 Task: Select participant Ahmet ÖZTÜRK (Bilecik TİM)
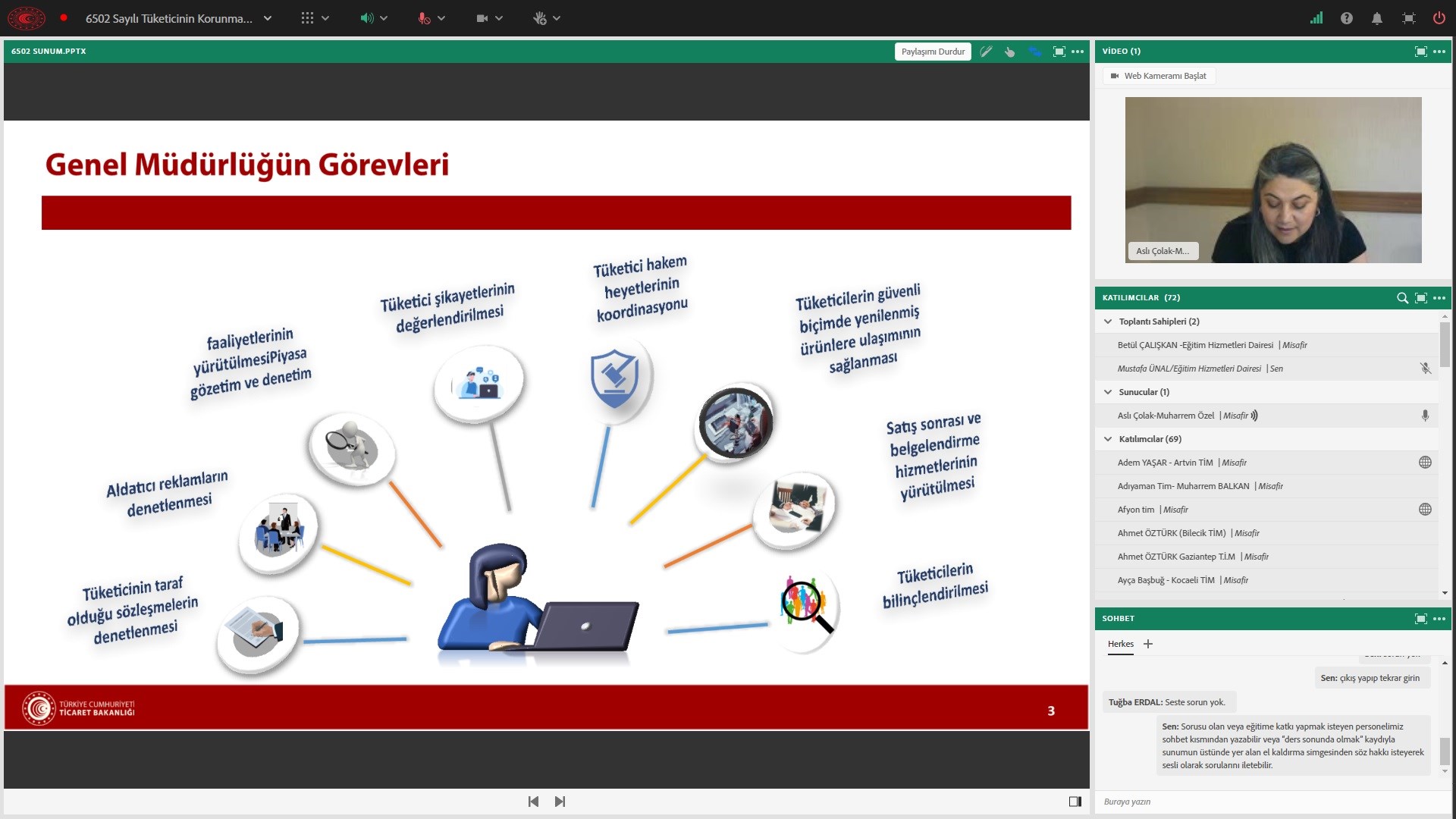[1266, 533]
